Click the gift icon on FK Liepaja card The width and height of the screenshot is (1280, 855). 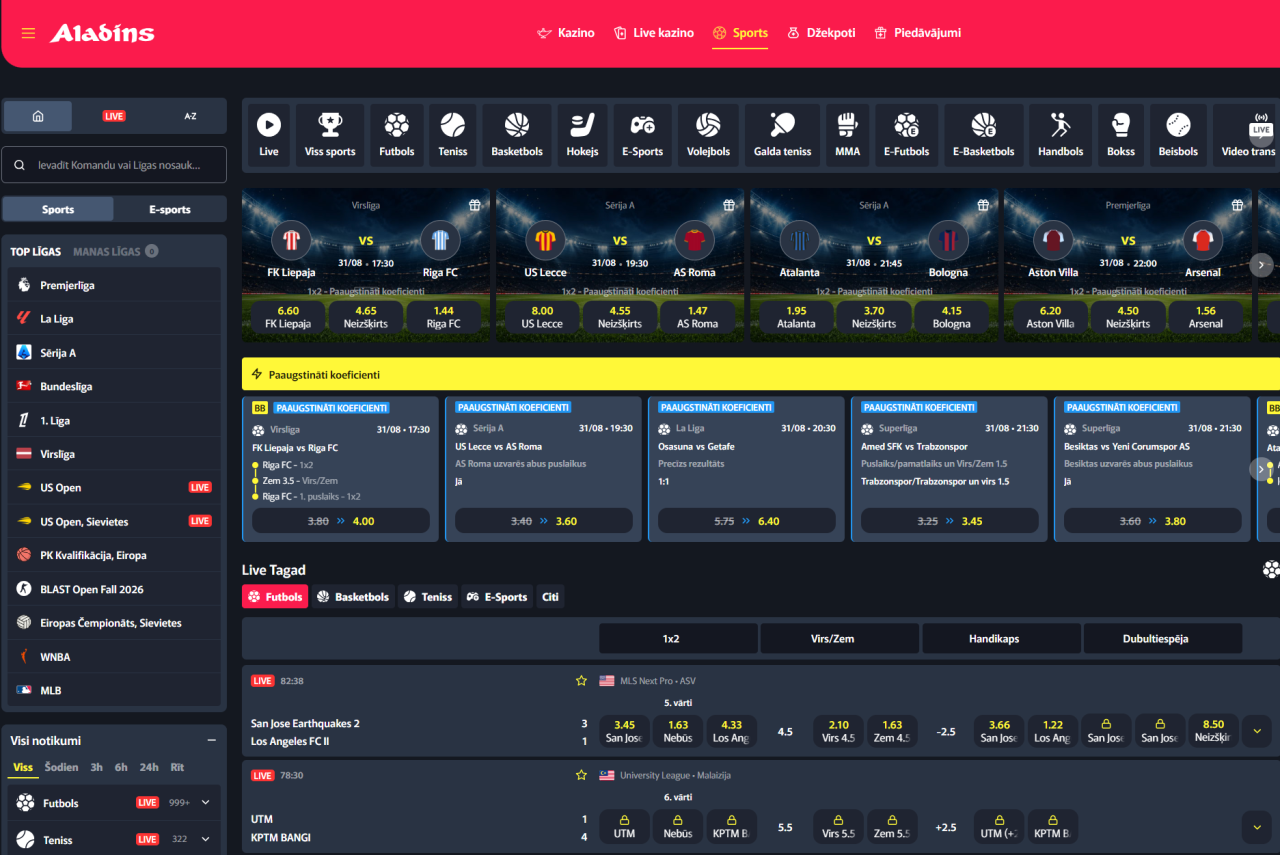[476, 205]
